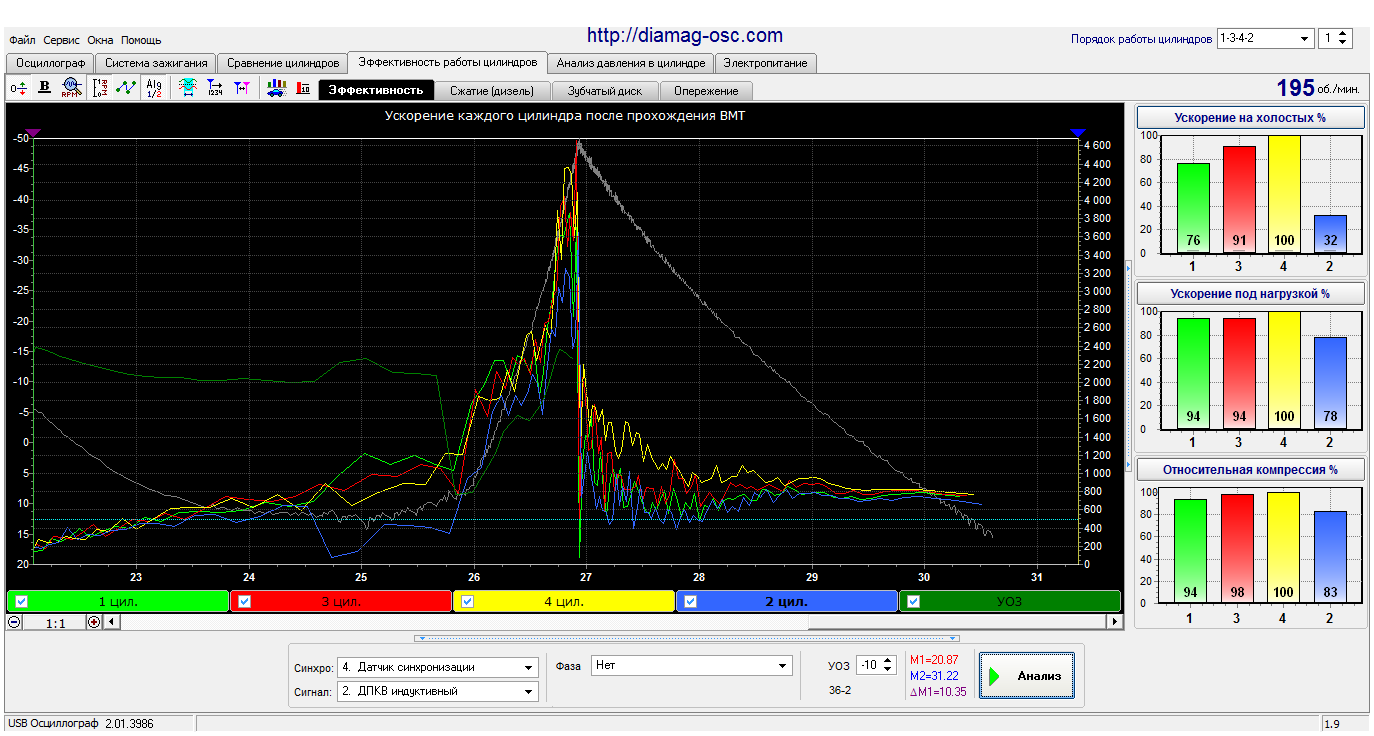Open the Фаза dropdown

tap(691, 665)
